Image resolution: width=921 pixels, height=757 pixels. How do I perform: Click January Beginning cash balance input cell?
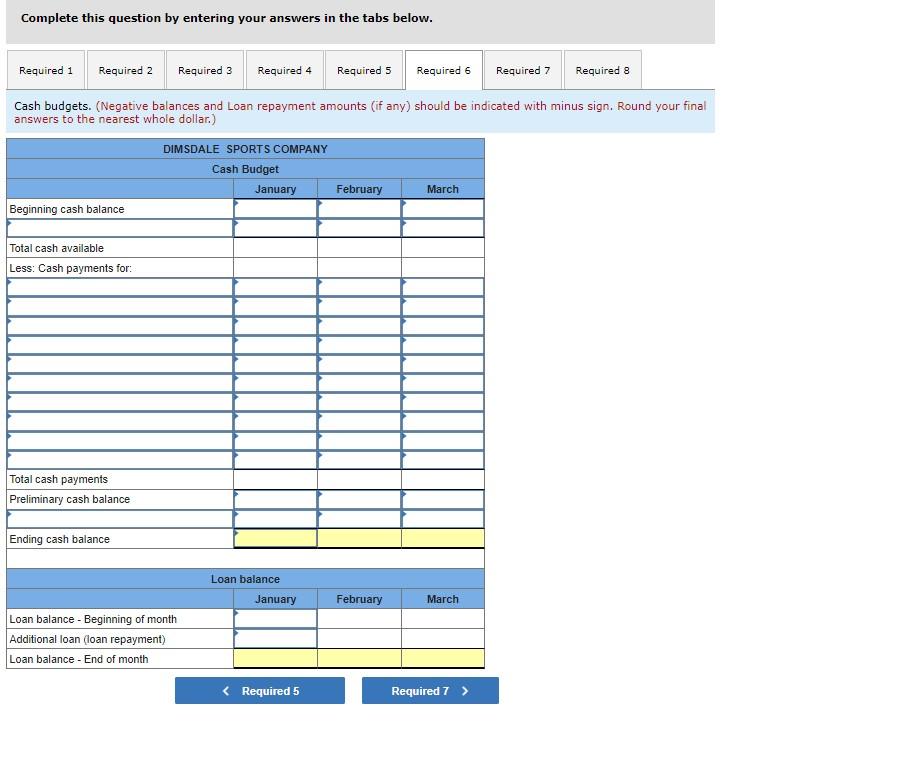[x=275, y=208]
